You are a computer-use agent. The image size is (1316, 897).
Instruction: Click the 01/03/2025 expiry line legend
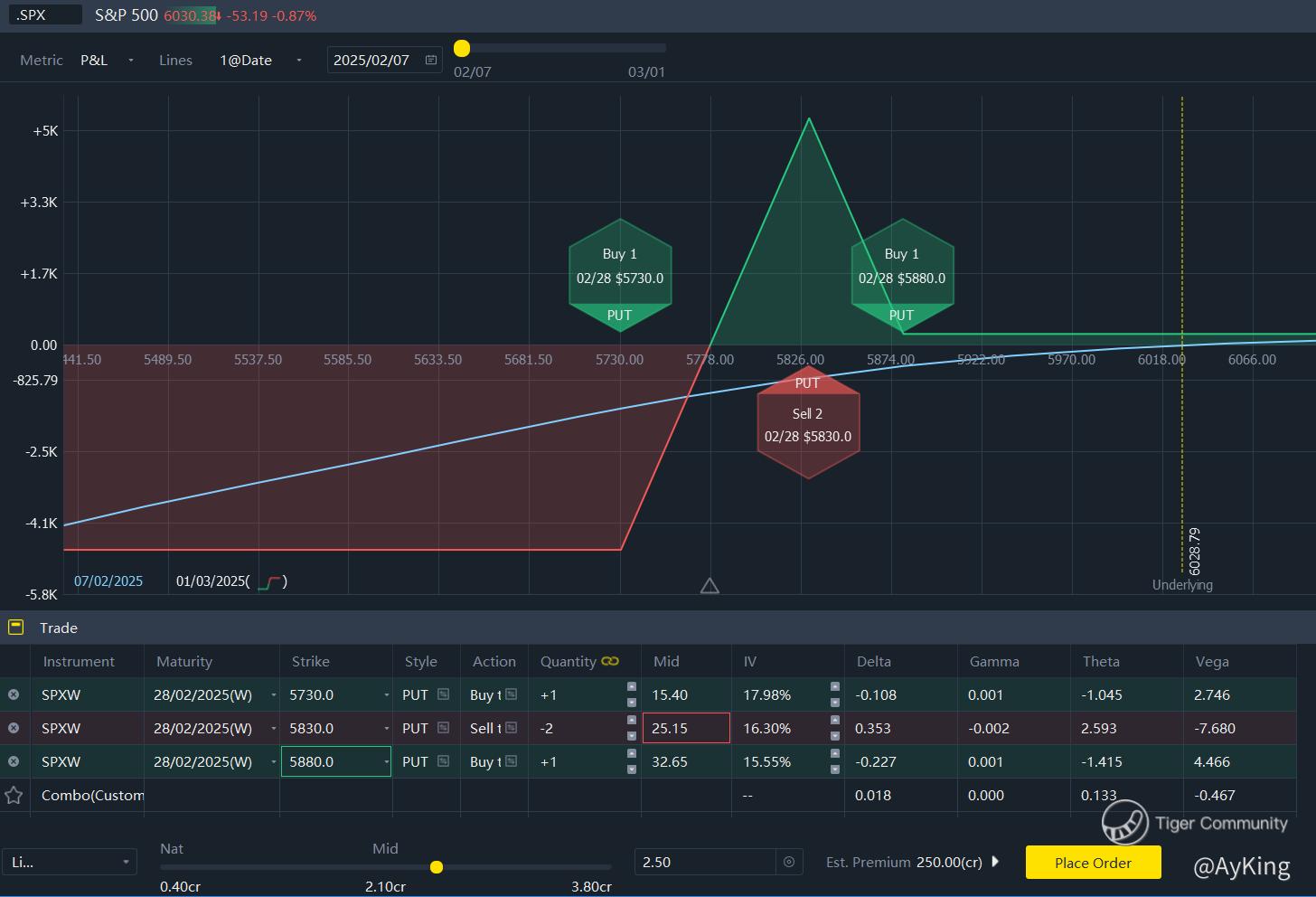(x=231, y=581)
